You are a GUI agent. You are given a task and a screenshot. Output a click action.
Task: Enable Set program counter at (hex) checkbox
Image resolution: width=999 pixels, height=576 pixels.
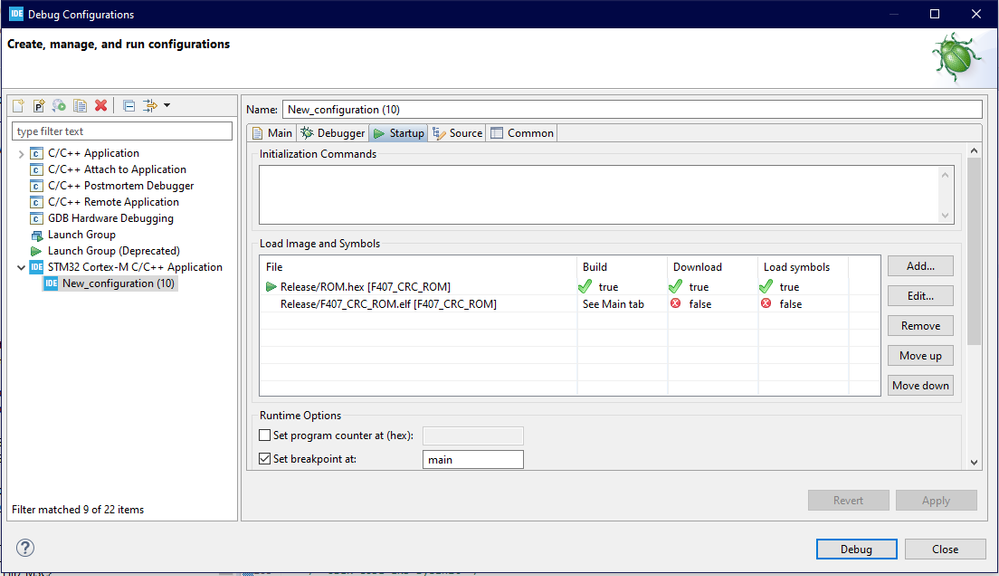click(x=265, y=435)
